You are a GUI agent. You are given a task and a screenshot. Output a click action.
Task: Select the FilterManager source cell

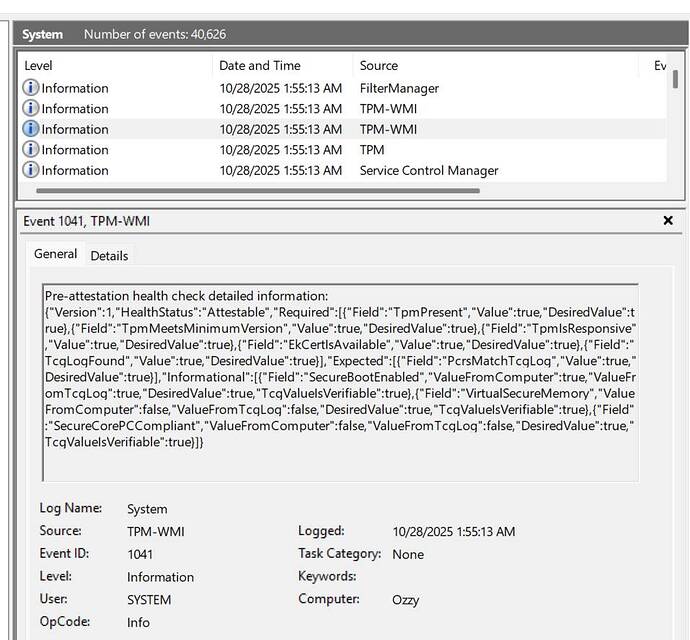[399, 88]
